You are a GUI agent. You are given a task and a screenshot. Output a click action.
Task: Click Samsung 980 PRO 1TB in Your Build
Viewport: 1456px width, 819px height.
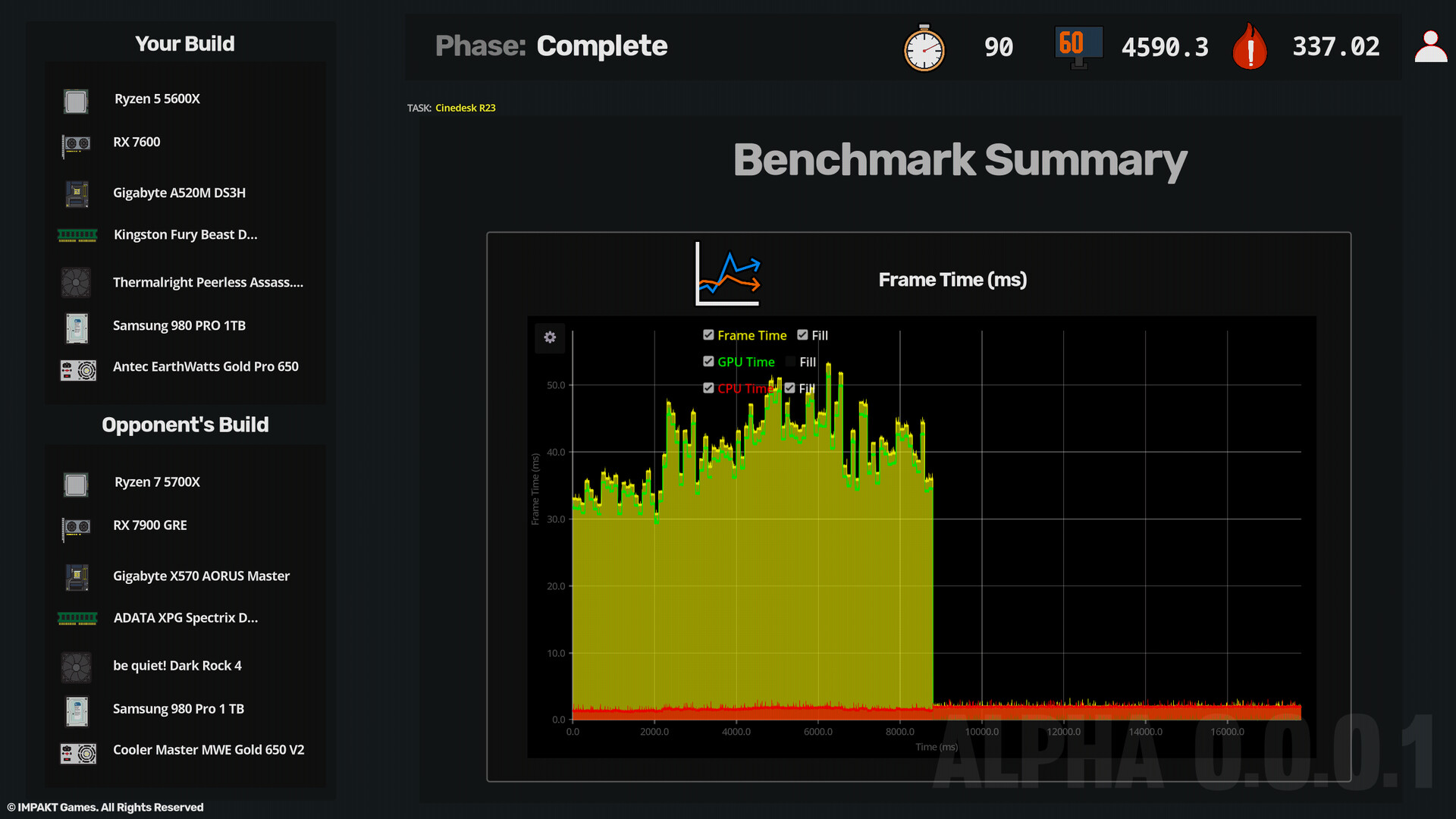click(179, 326)
